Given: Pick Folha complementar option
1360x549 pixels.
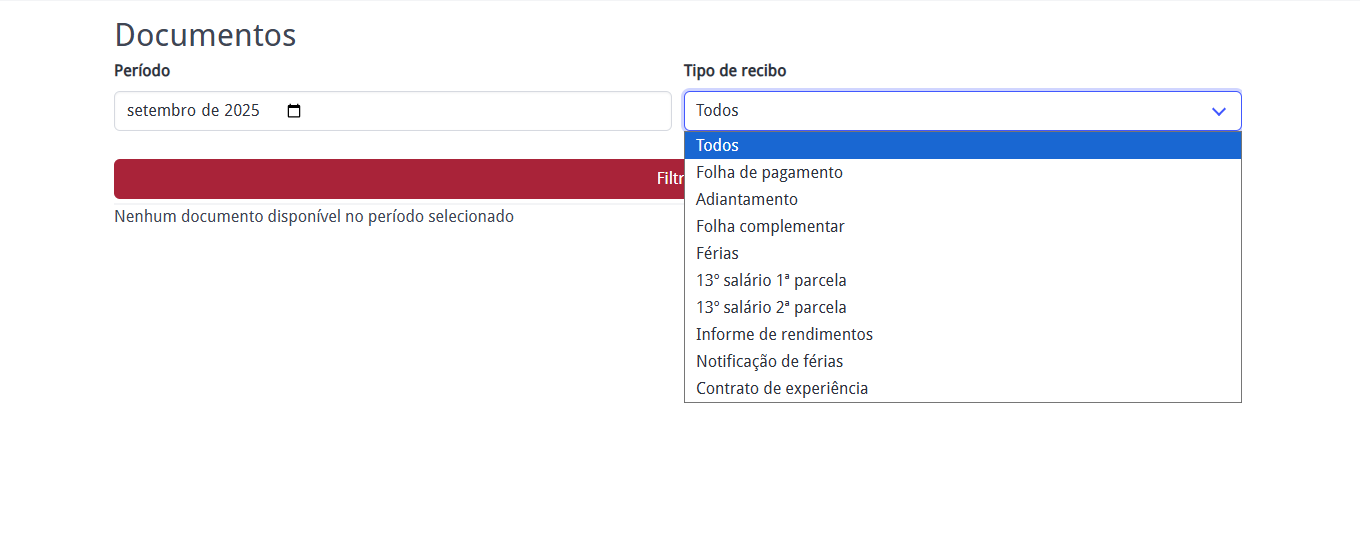Looking at the screenshot, I should (770, 227).
